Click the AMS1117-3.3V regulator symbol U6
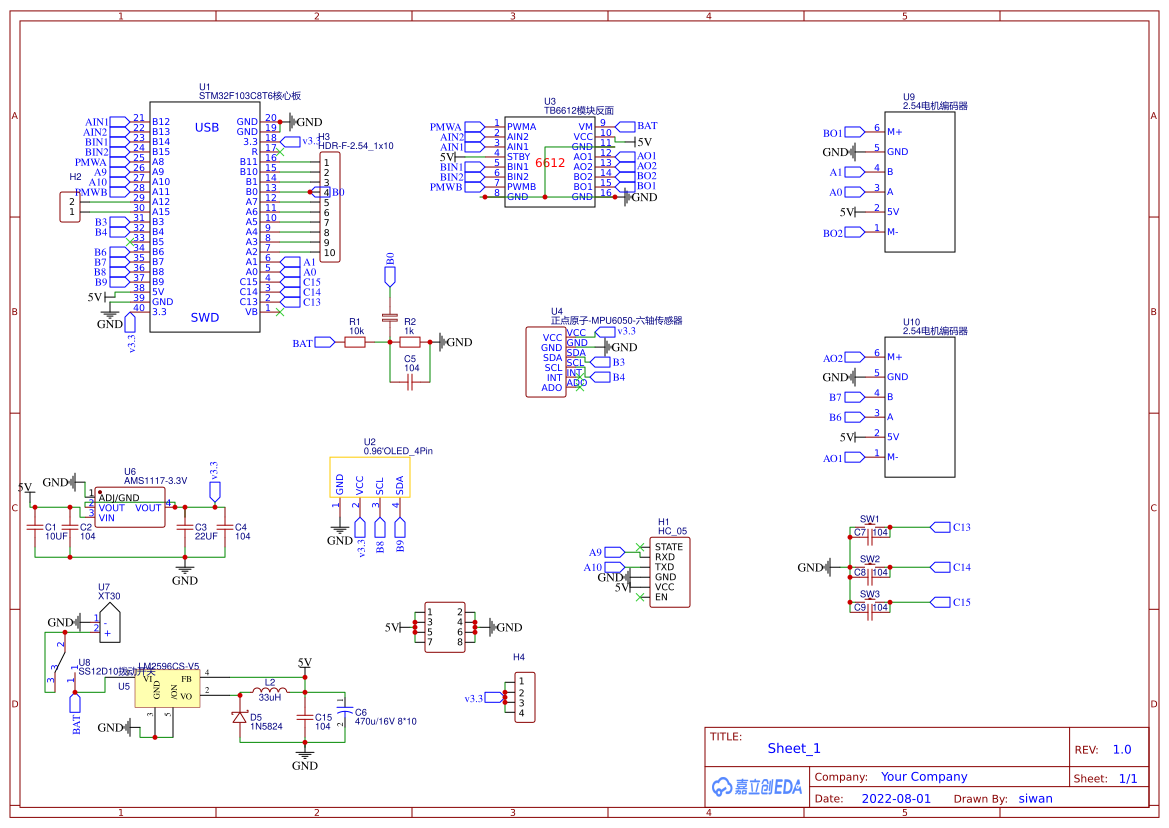This screenshot has height=828, width=1169. click(x=130, y=505)
